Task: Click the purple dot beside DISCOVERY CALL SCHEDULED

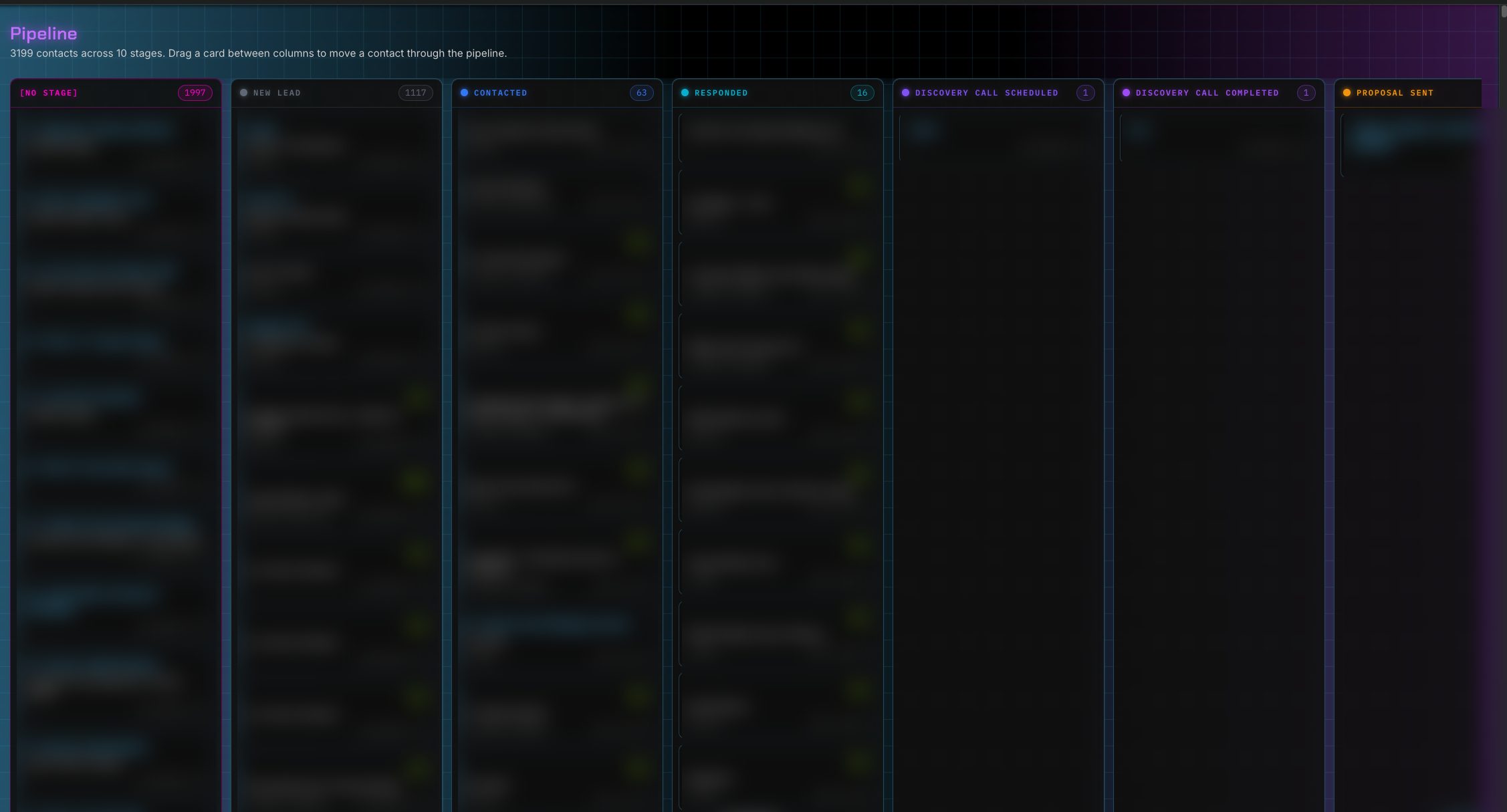Action: point(906,93)
